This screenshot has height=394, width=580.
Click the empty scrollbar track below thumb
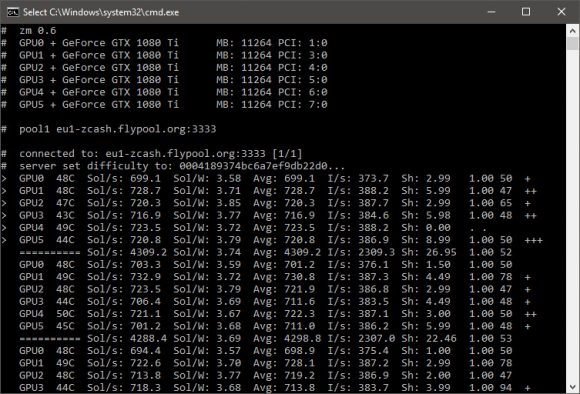[x=573, y=215]
